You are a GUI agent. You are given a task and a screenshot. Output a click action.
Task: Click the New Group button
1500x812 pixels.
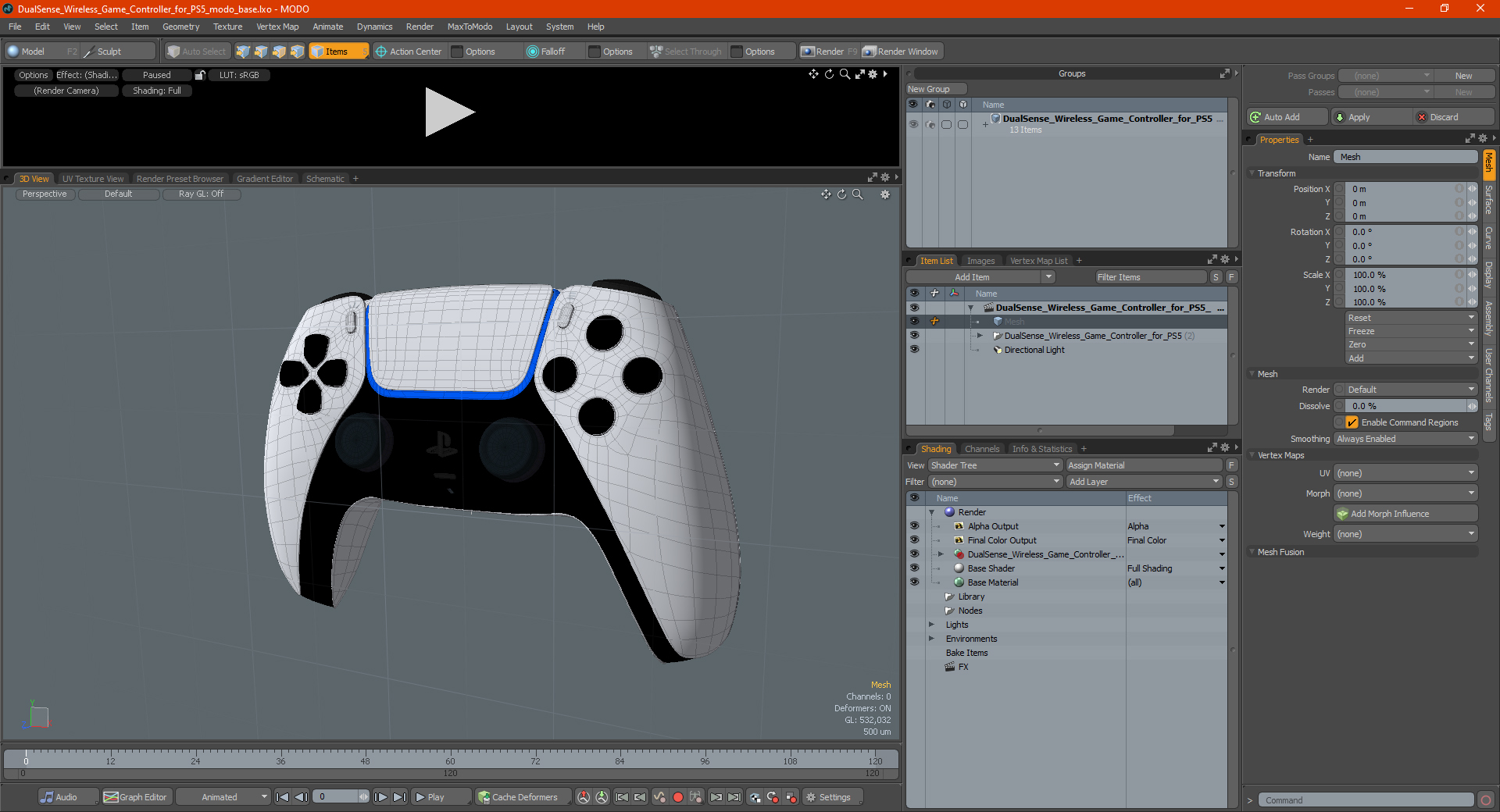936,89
